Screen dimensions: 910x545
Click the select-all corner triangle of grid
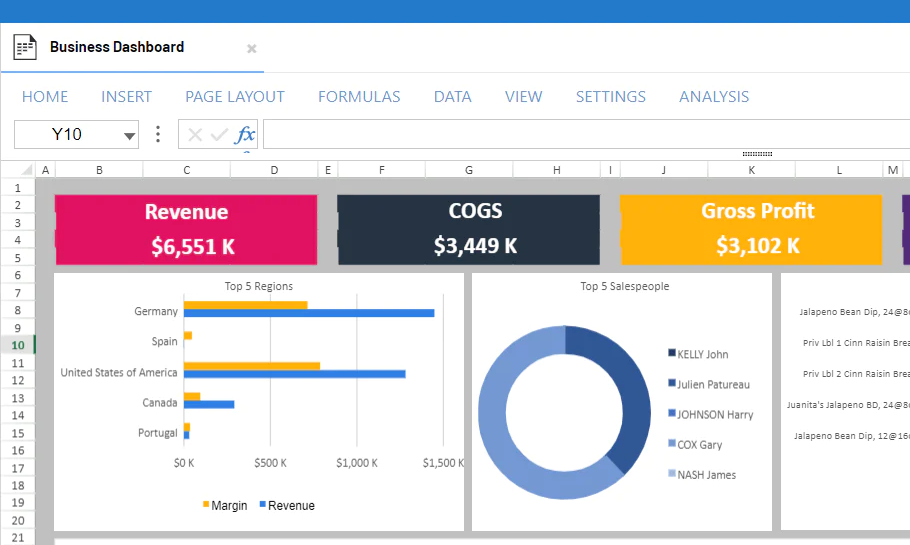point(18,170)
